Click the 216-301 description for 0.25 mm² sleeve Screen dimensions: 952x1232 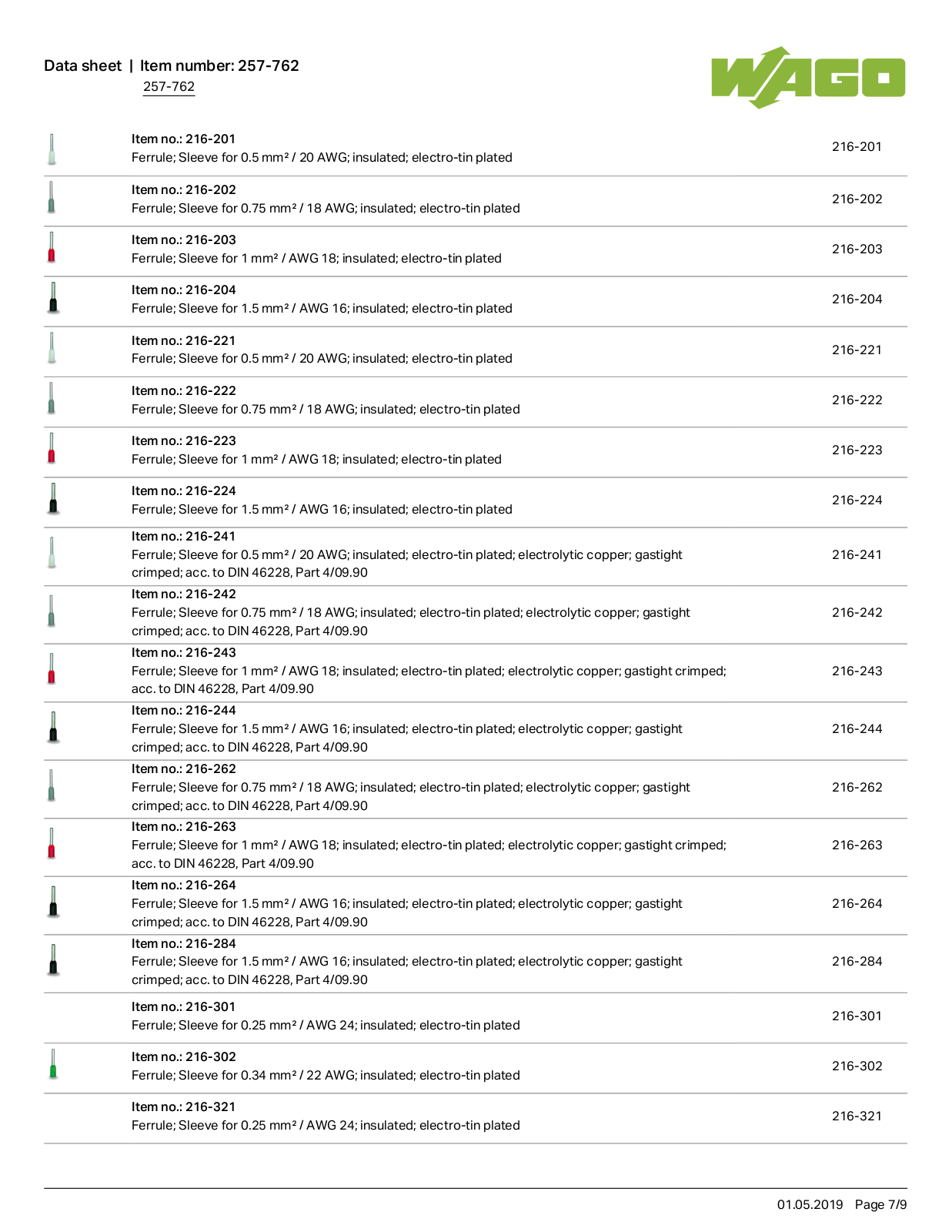point(326,1026)
